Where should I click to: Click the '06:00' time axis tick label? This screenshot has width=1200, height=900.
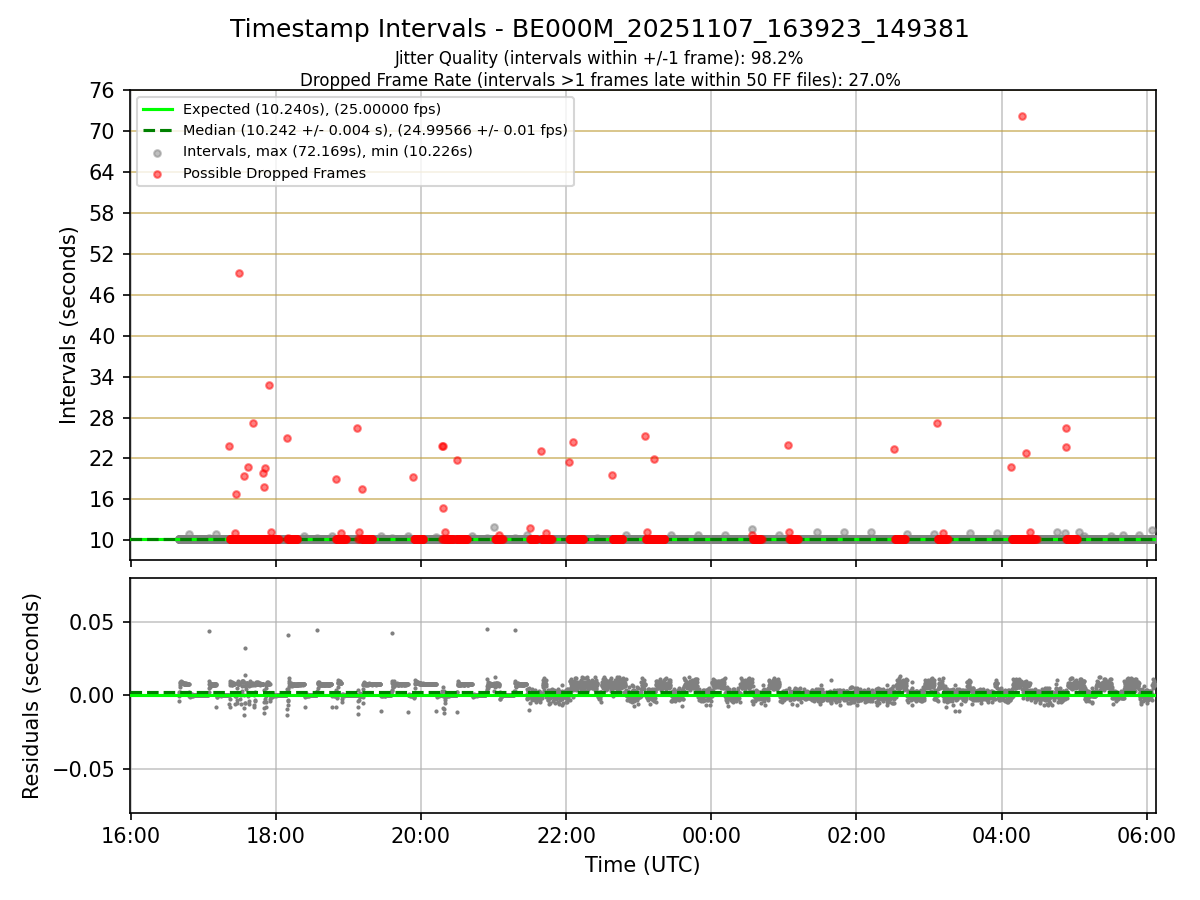click(x=1146, y=834)
